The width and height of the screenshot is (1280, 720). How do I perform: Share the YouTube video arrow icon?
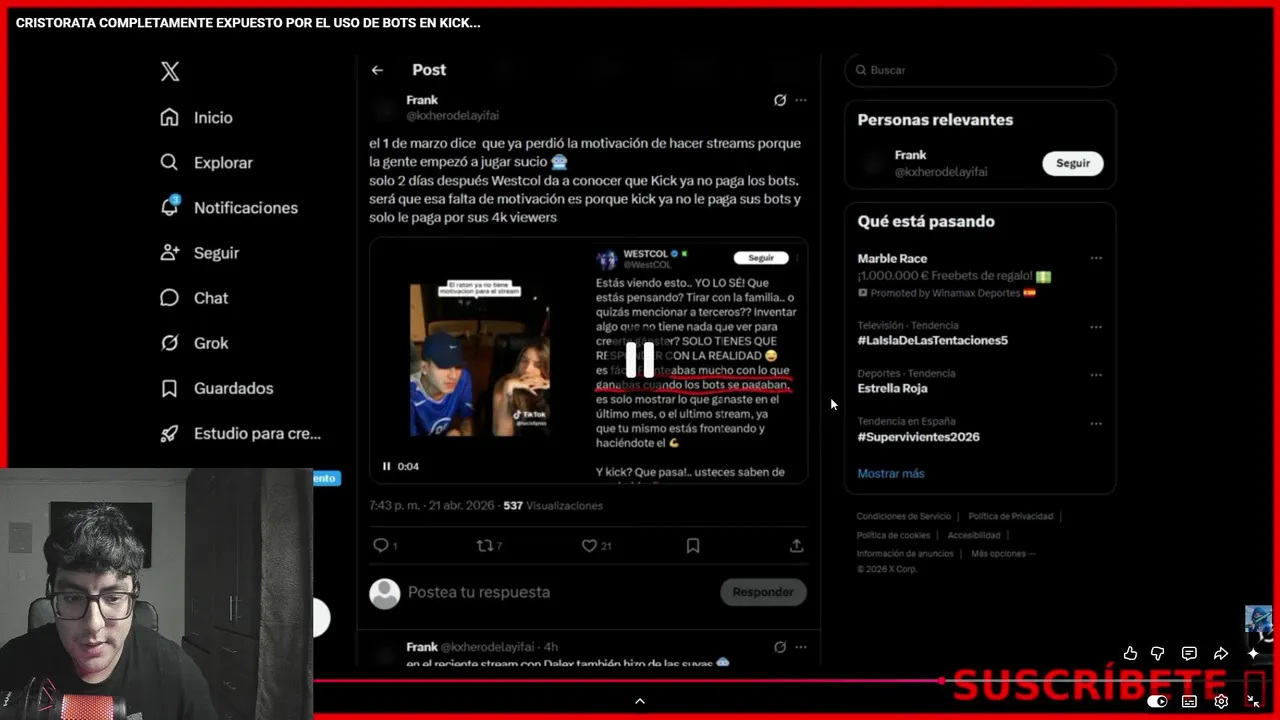tap(1221, 653)
